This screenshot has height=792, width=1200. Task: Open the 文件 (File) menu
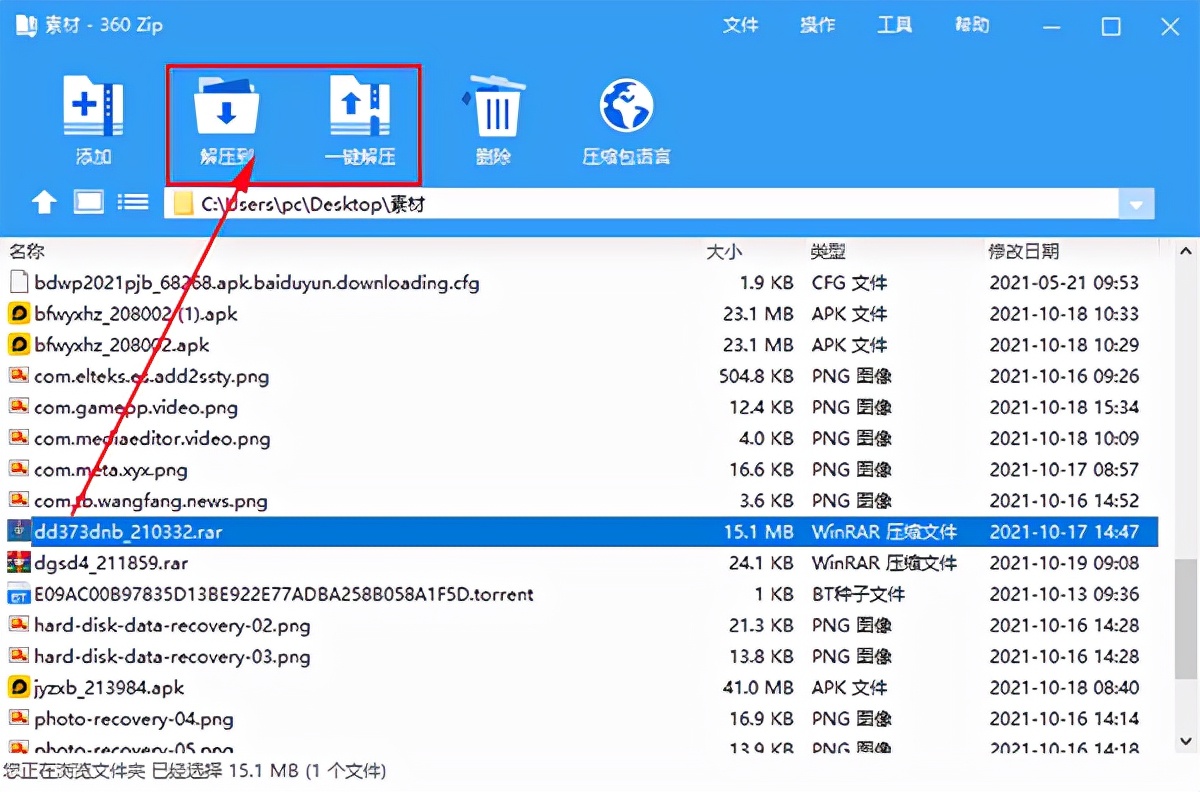pos(741,25)
